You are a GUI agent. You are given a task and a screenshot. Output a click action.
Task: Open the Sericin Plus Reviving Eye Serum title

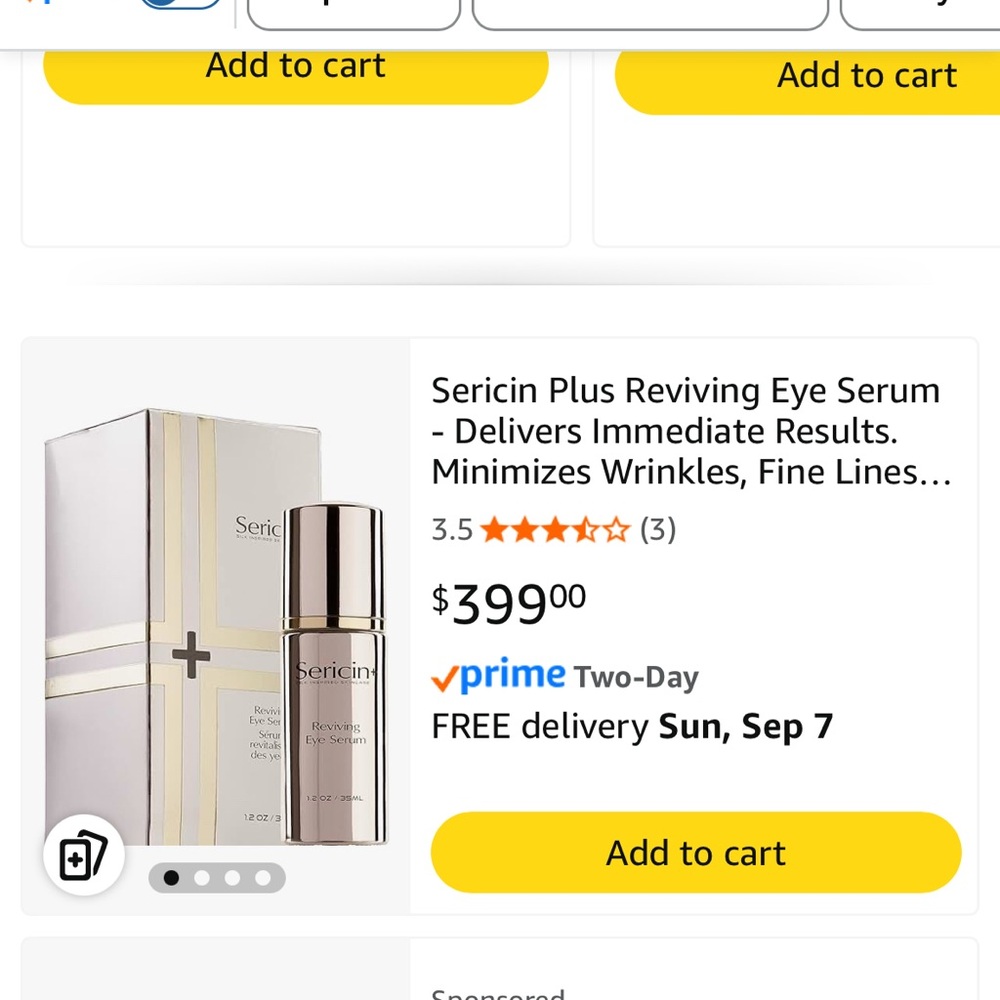point(685,430)
